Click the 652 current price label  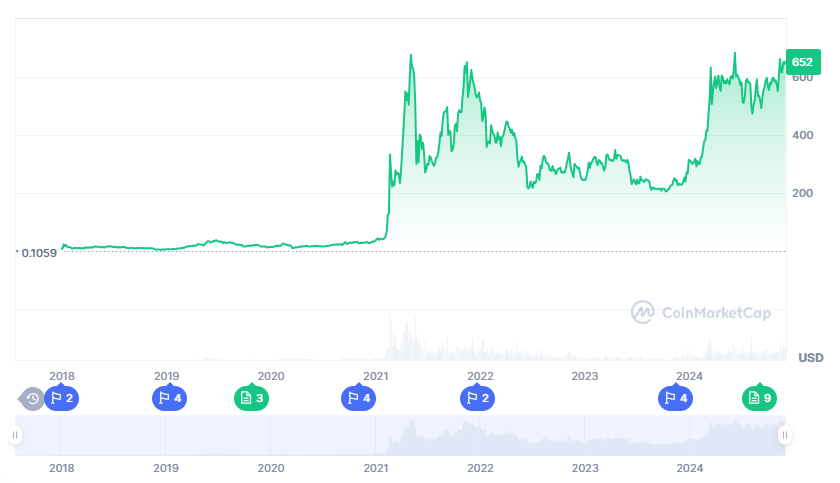tap(802, 62)
